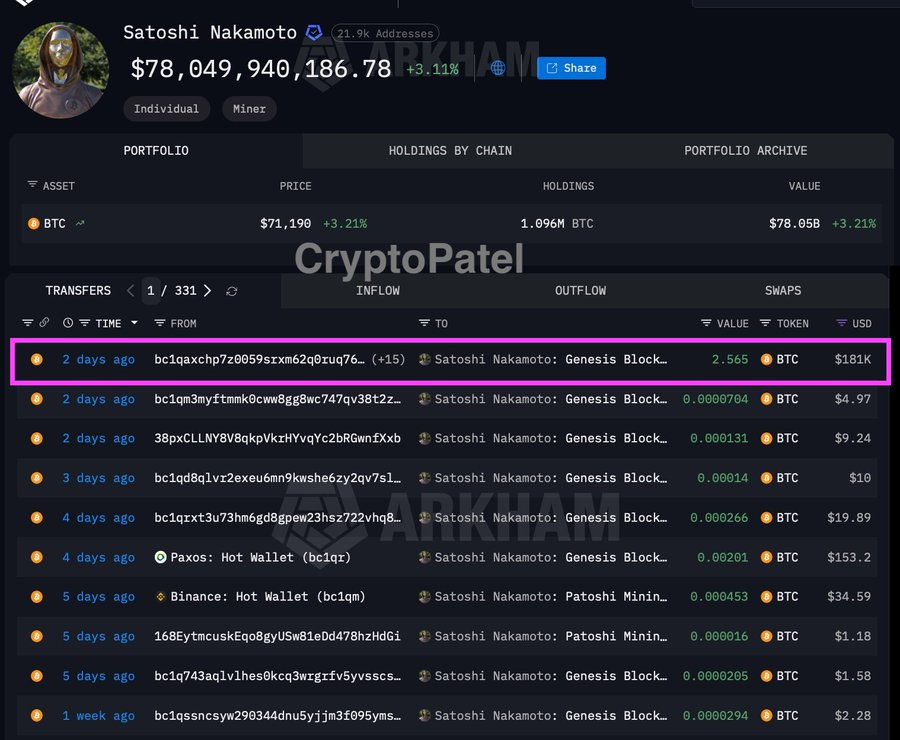This screenshot has width=900, height=740.
Task: Click the verified badge beside Satoshi Nakamoto
Action: point(314,33)
